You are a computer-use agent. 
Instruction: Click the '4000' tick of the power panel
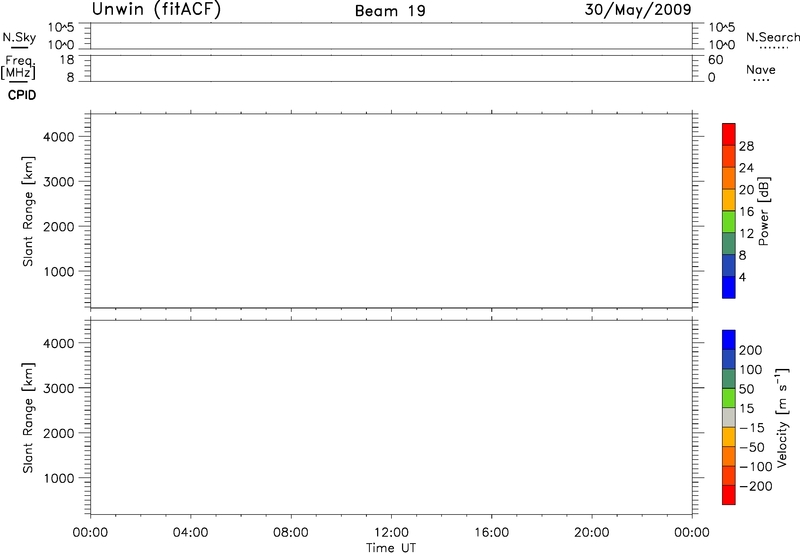click(x=59, y=137)
